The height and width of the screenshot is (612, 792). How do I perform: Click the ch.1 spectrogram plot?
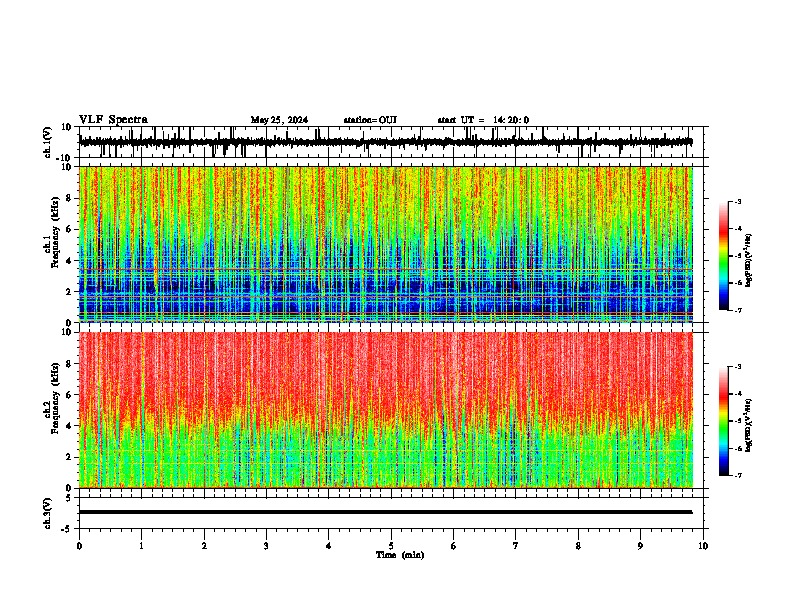(x=385, y=244)
